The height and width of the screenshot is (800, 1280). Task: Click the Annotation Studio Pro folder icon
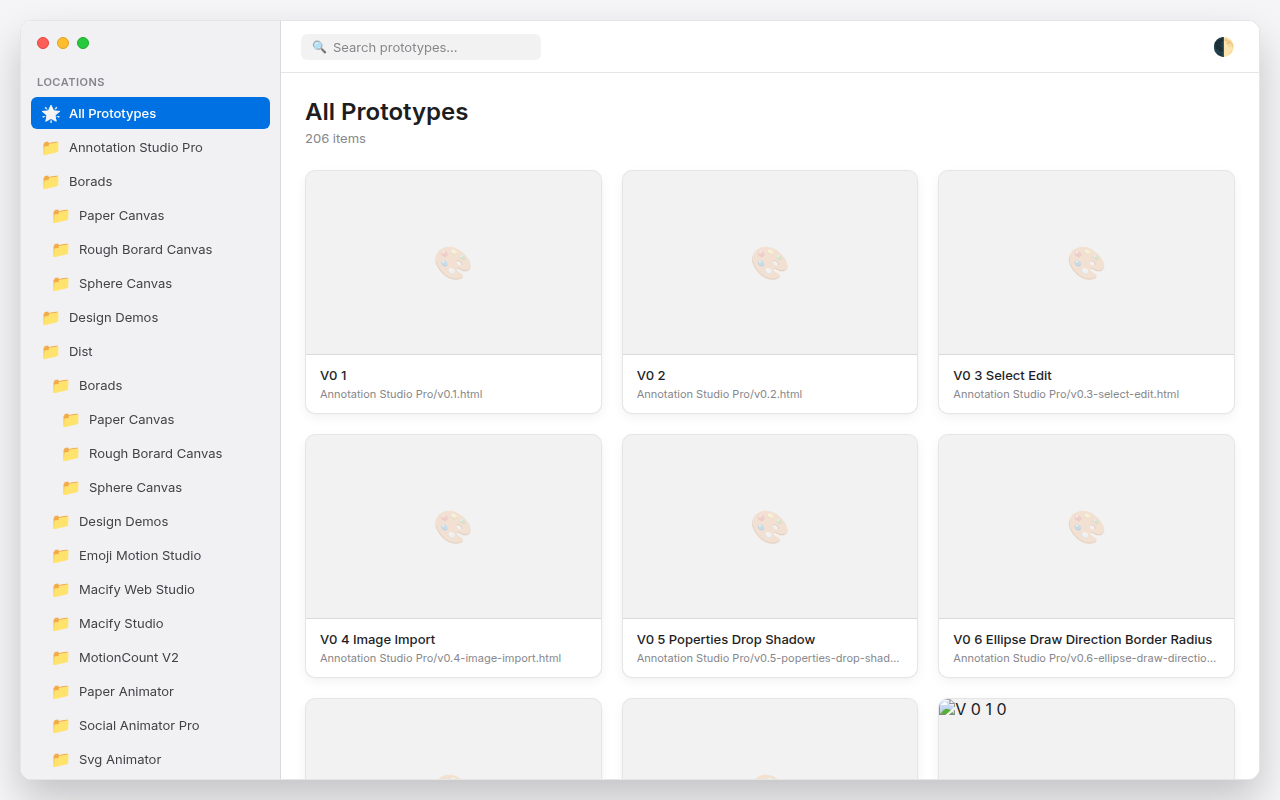click(x=51, y=148)
